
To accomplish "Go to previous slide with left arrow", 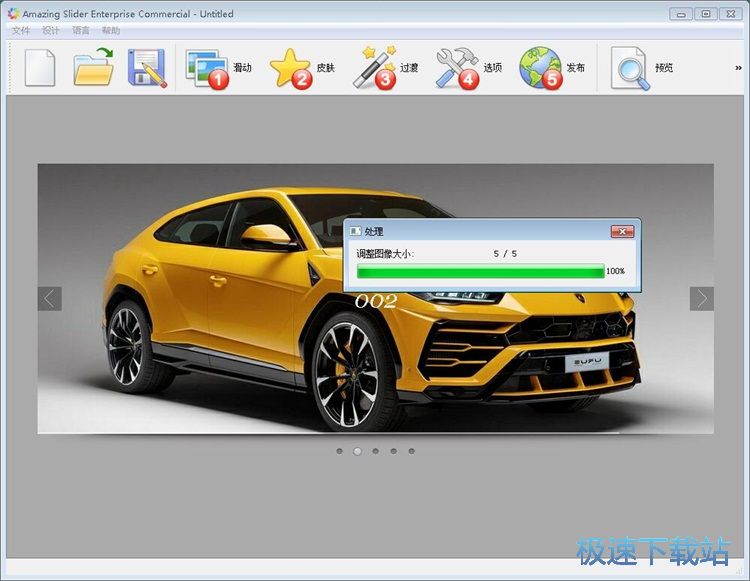I will tap(50, 299).
